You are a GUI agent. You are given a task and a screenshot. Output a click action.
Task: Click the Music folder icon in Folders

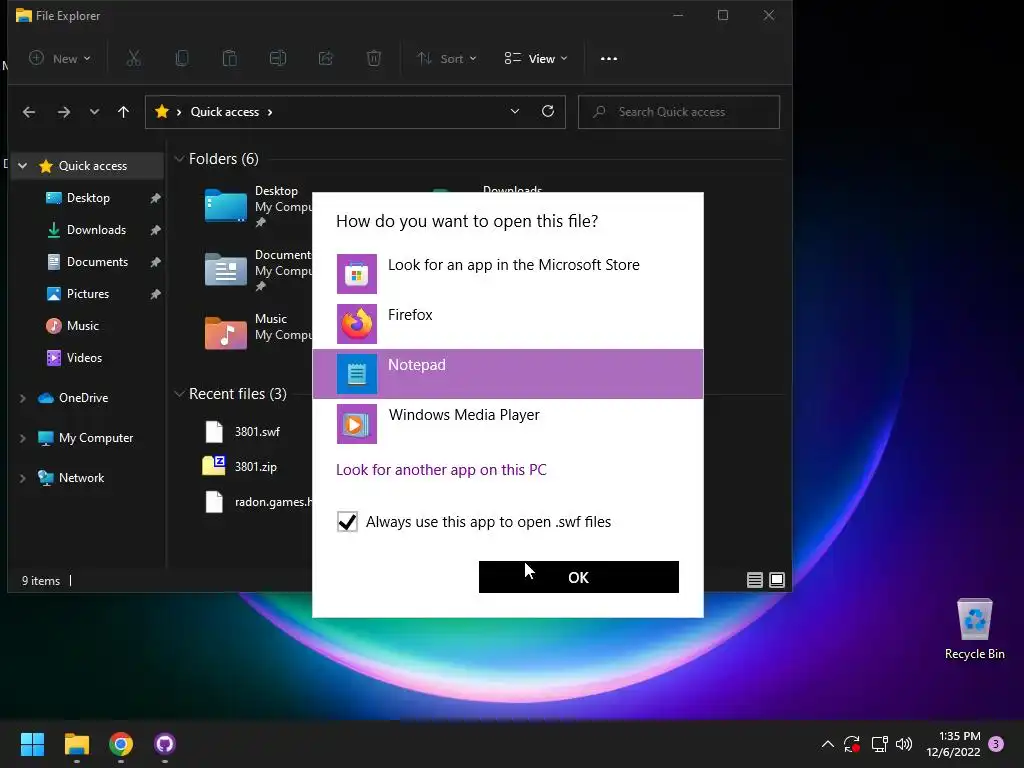coord(225,332)
